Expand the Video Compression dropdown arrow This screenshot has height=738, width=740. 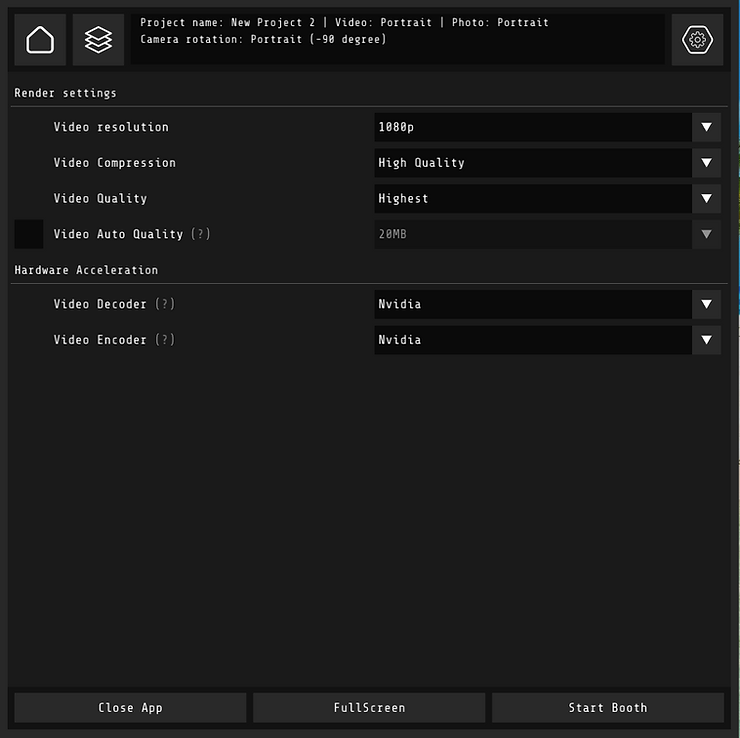tap(706, 163)
